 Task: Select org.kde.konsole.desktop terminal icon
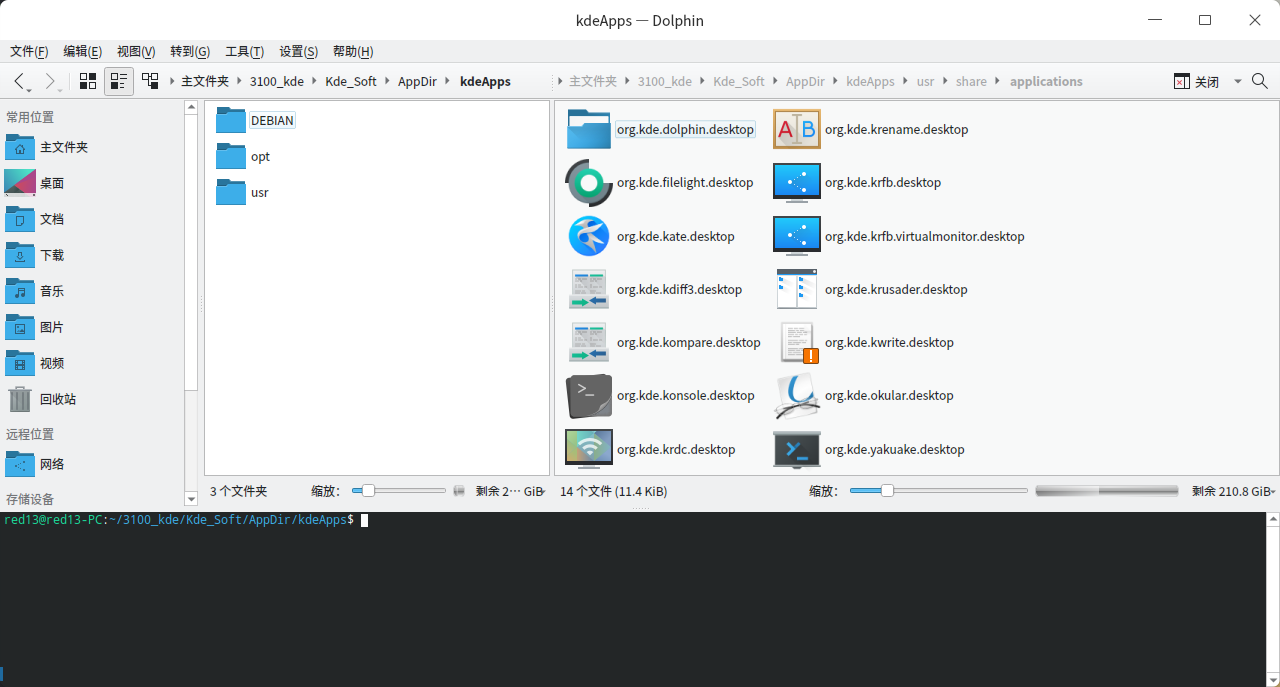(589, 396)
